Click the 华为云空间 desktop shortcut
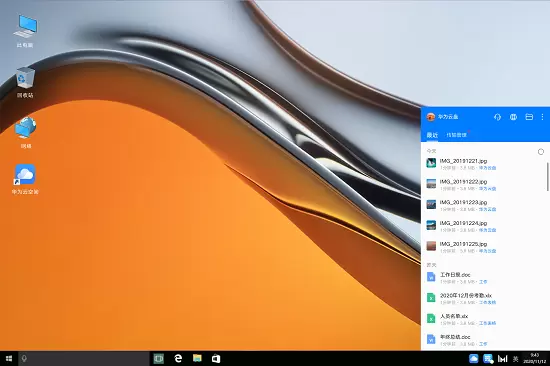 25,179
